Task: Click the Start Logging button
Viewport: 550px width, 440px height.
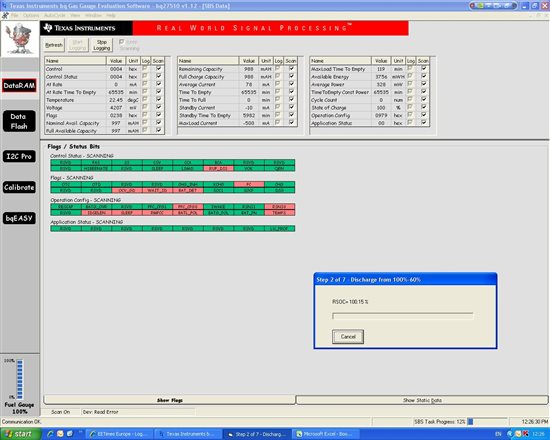Action: 78,45
